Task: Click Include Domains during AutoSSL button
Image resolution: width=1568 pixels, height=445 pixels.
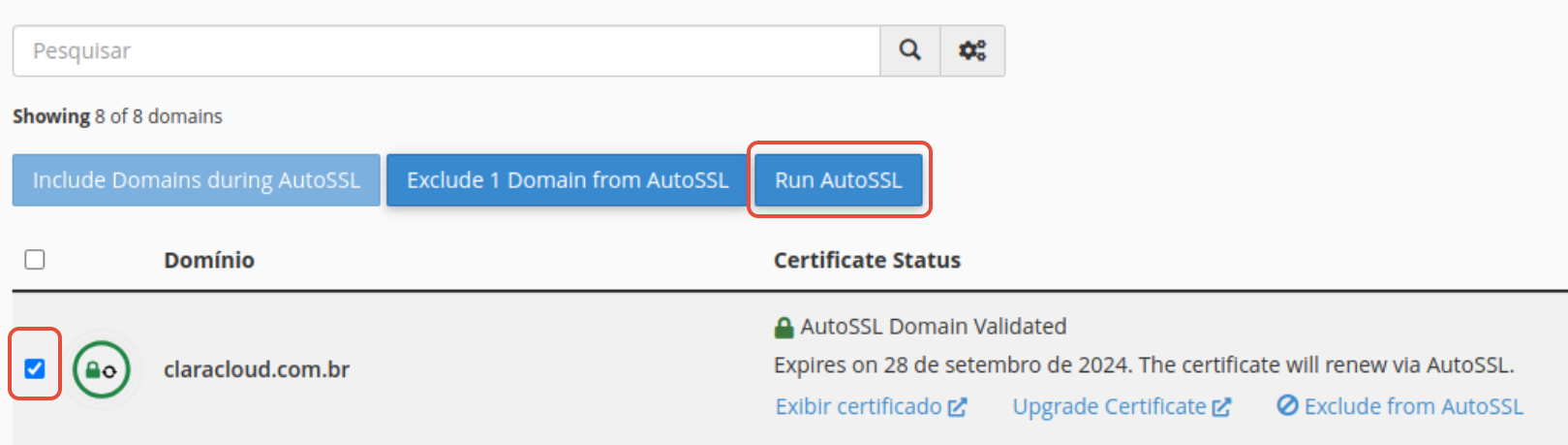Action: (x=197, y=180)
